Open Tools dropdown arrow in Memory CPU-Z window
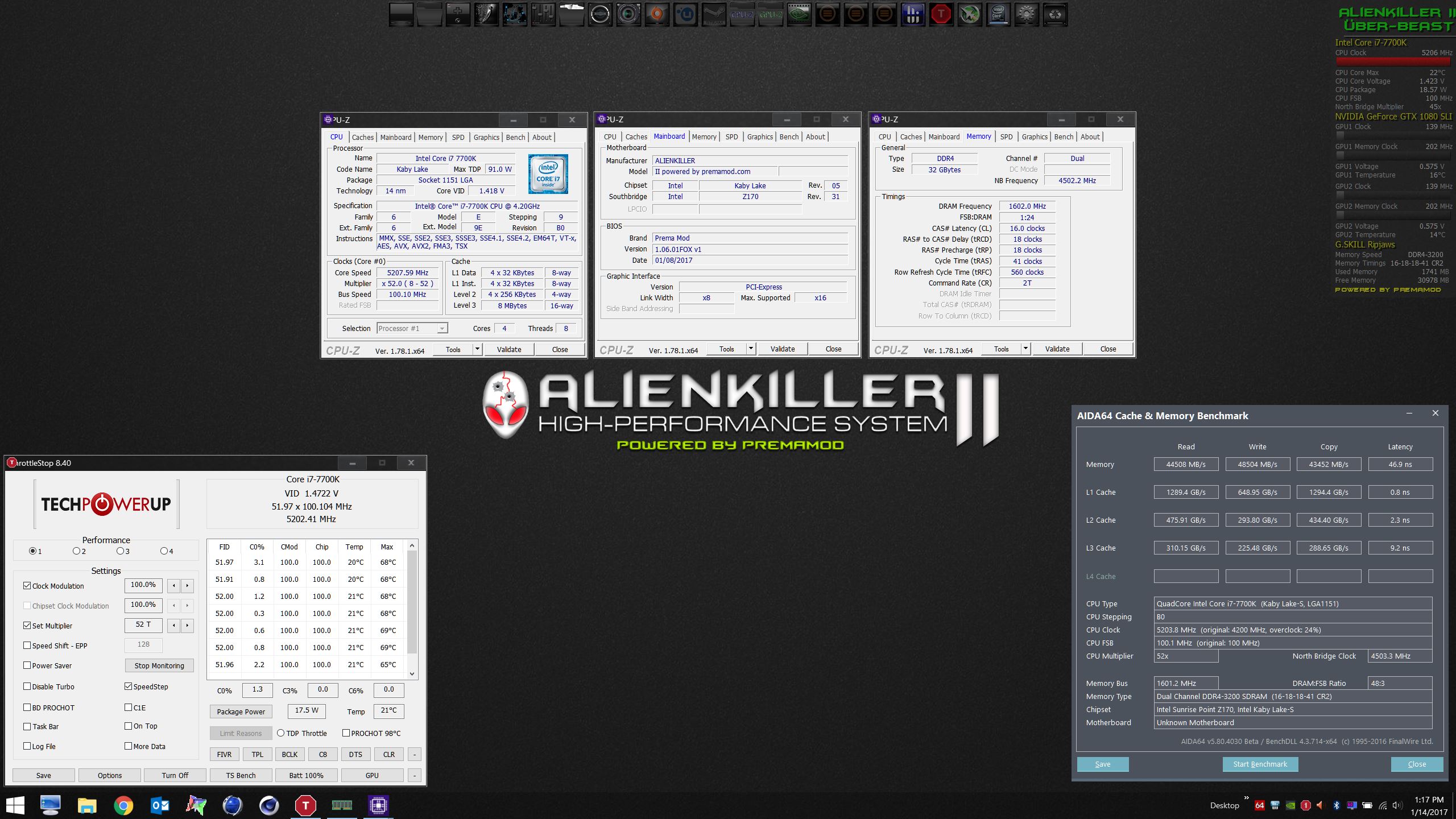This screenshot has width=1456, height=819. click(1025, 349)
